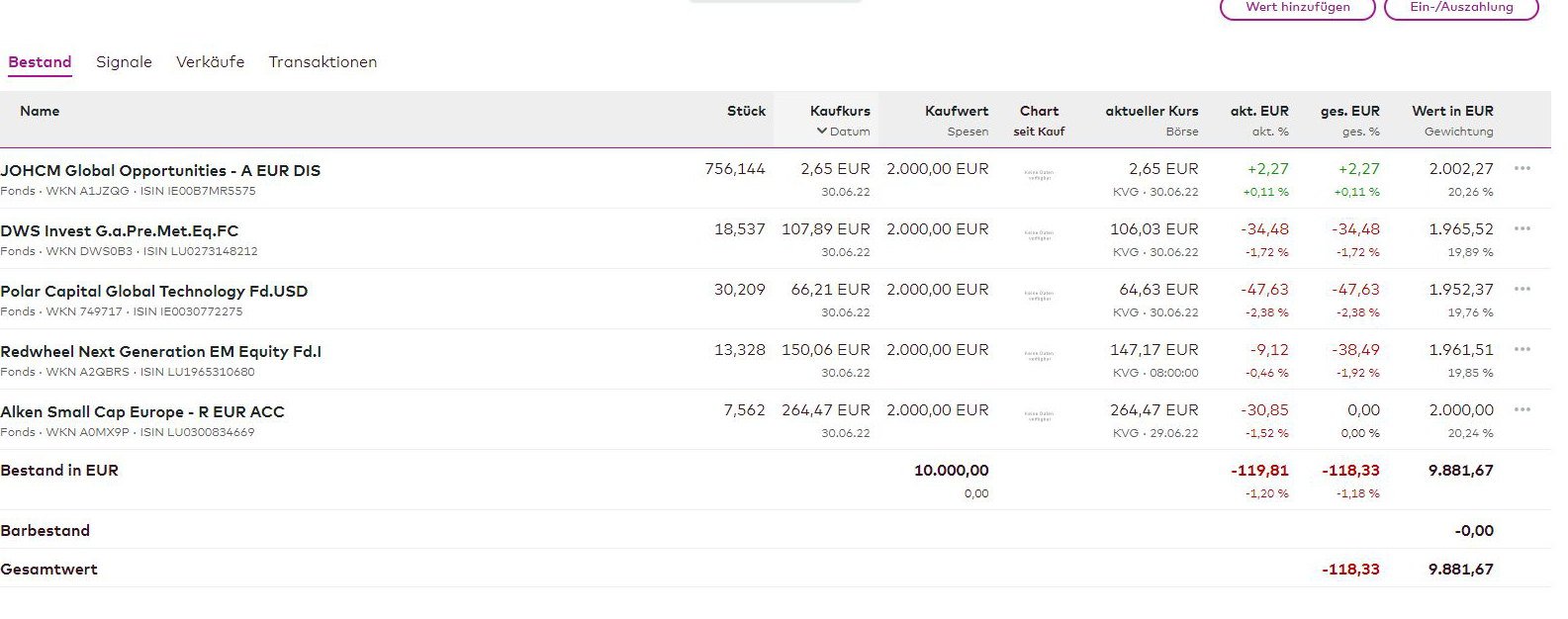Switch to the Signale tab

point(124,62)
